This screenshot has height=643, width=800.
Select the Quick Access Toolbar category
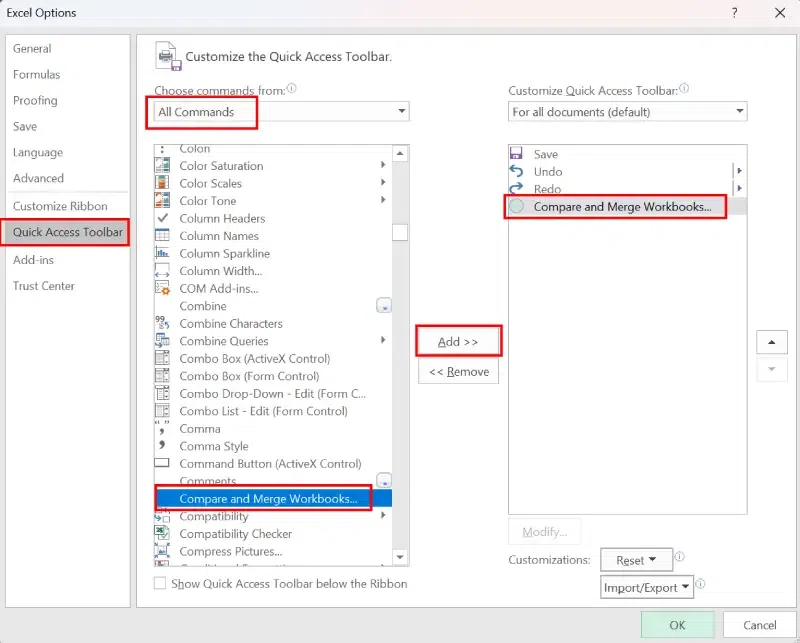68,232
